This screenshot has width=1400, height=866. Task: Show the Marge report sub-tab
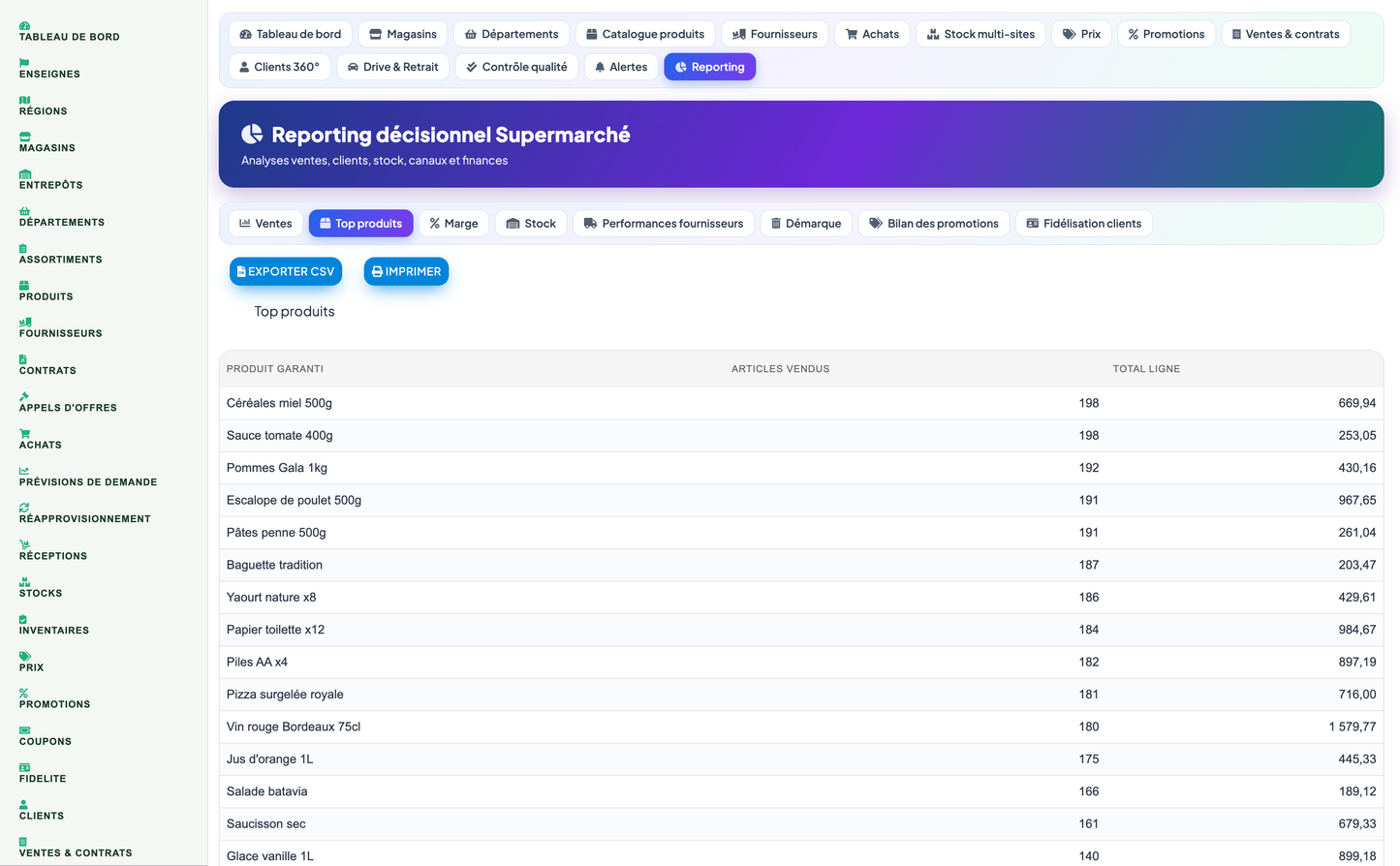tap(454, 224)
